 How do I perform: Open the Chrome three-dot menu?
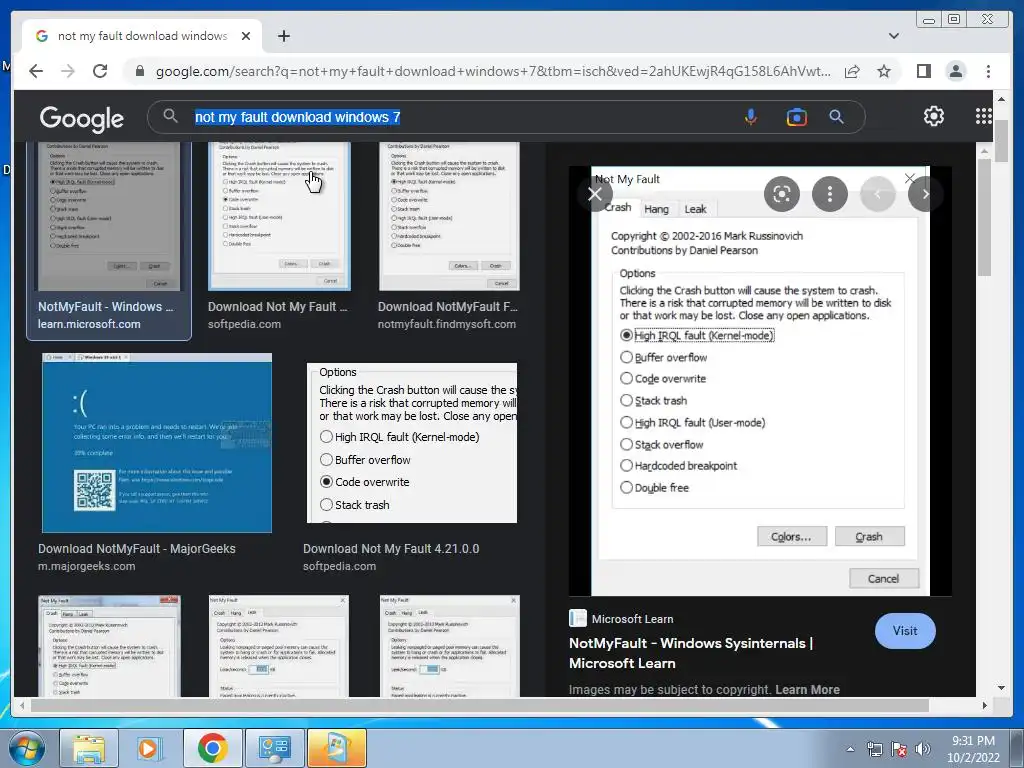point(989,71)
